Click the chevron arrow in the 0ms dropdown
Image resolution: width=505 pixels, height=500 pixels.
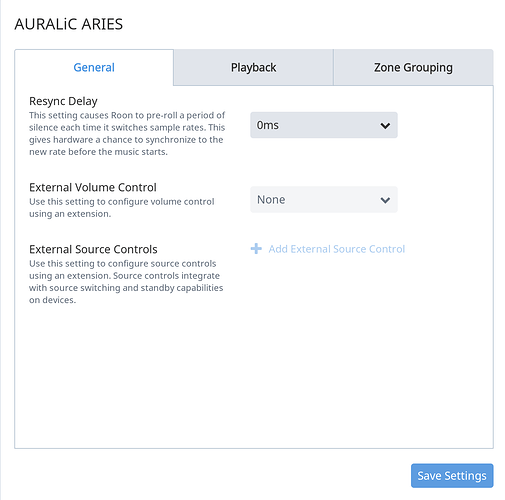click(x=385, y=126)
